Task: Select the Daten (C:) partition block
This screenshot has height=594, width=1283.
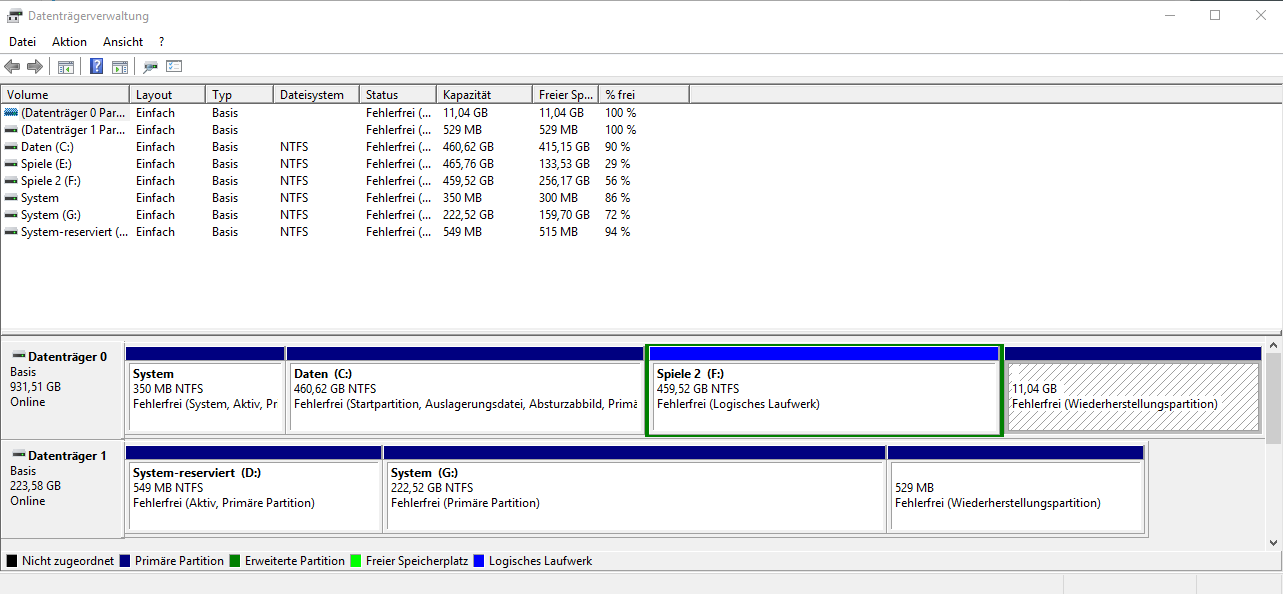Action: point(464,396)
